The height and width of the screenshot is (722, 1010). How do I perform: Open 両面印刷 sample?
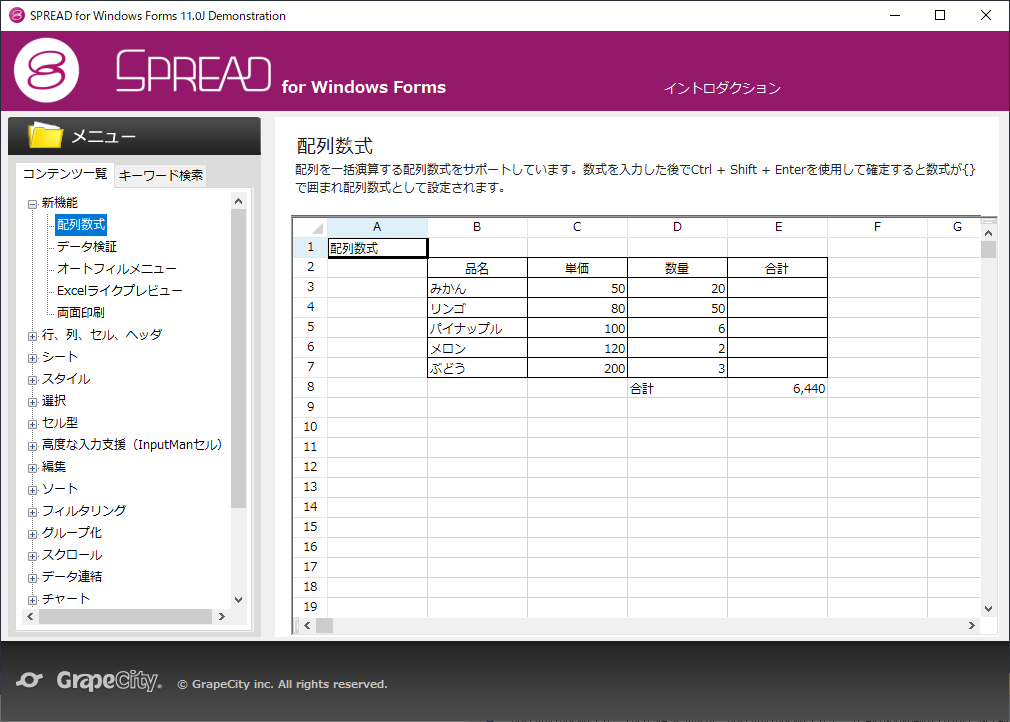tap(81, 312)
